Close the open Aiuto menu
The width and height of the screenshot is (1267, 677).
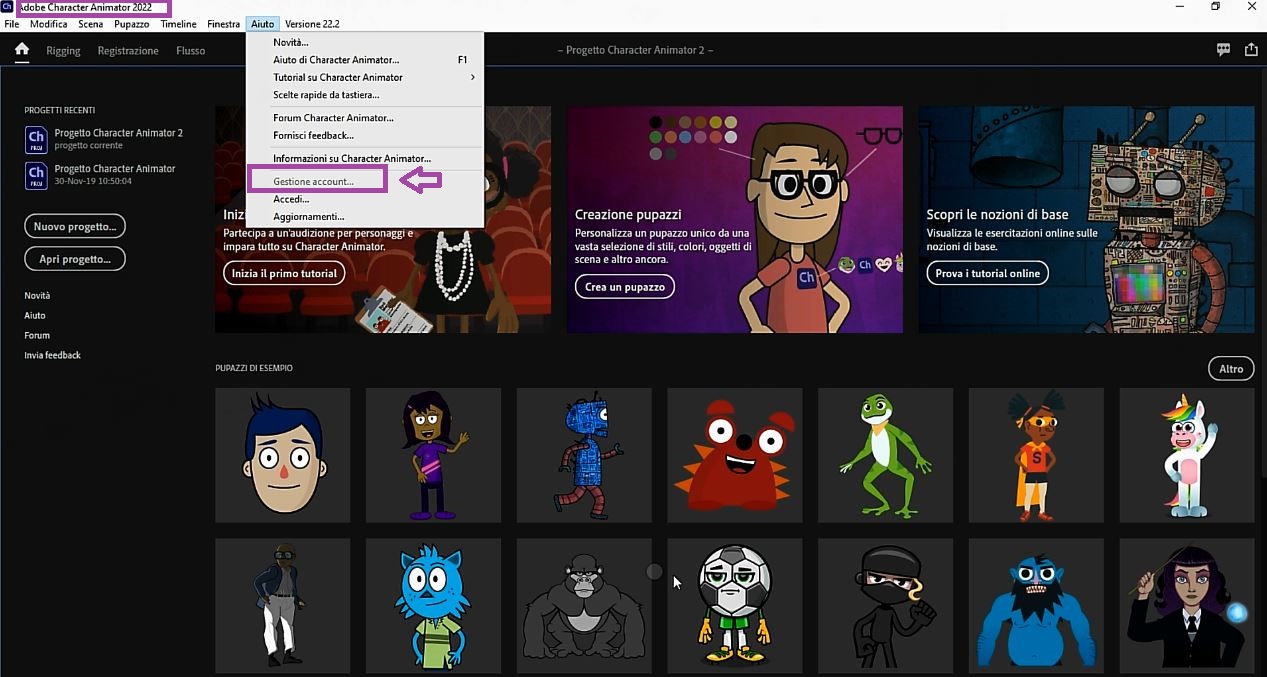[262, 24]
